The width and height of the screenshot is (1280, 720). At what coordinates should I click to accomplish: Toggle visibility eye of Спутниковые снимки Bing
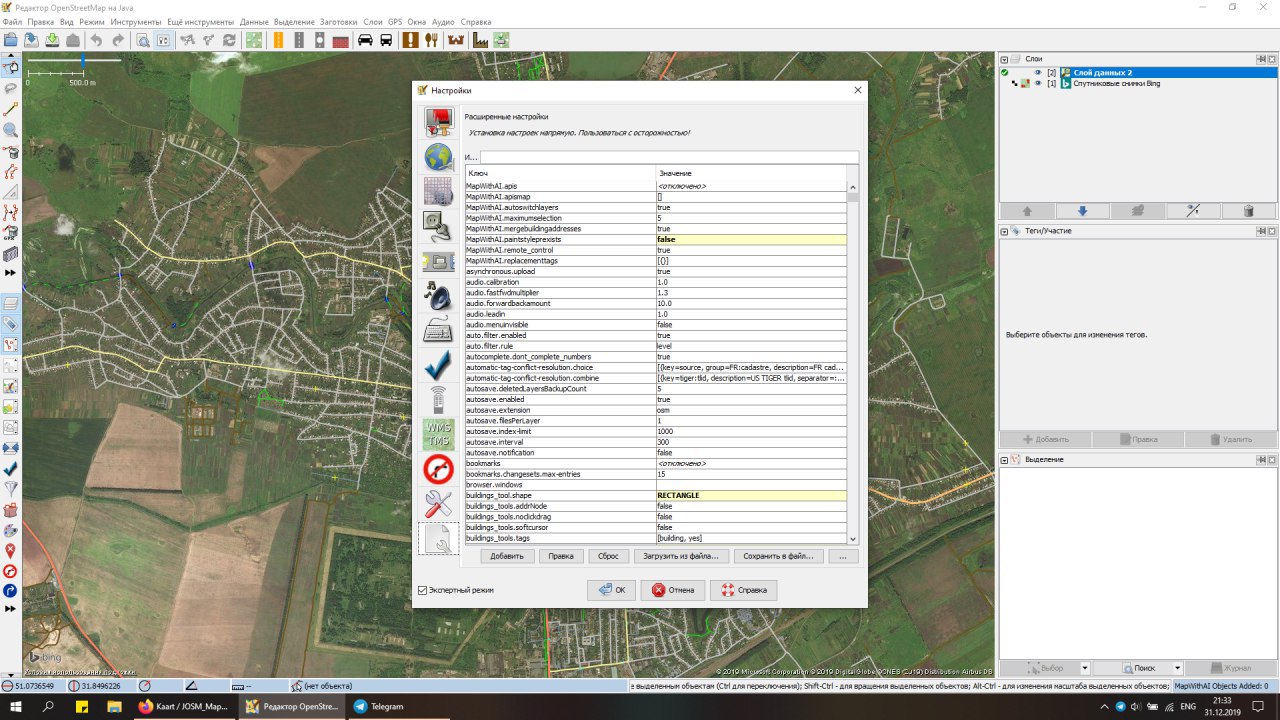click(x=1038, y=83)
